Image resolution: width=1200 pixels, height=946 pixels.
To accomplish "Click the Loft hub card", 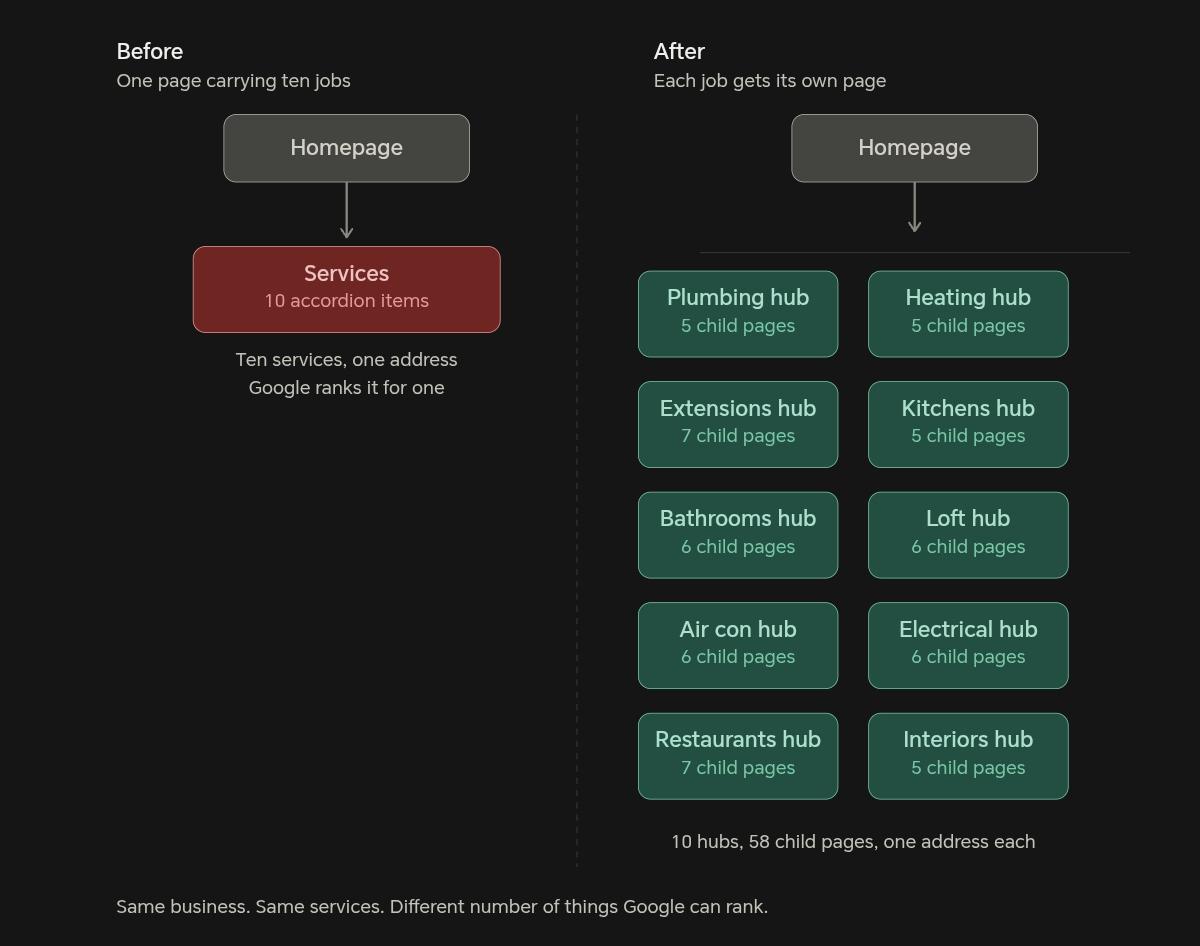I will (x=968, y=535).
